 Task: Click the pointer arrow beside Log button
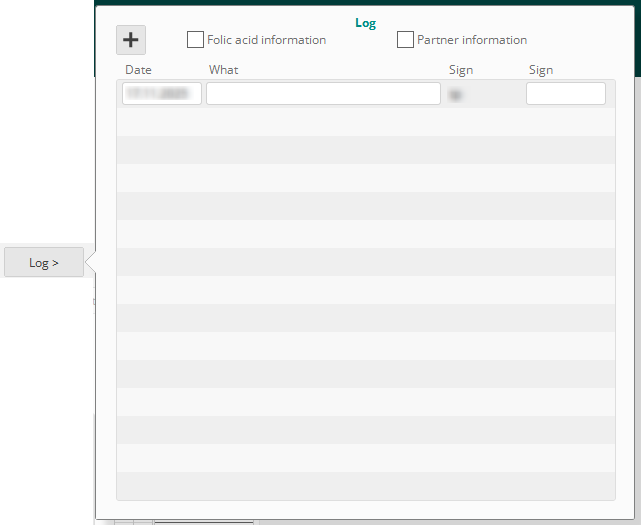point(90,263)
